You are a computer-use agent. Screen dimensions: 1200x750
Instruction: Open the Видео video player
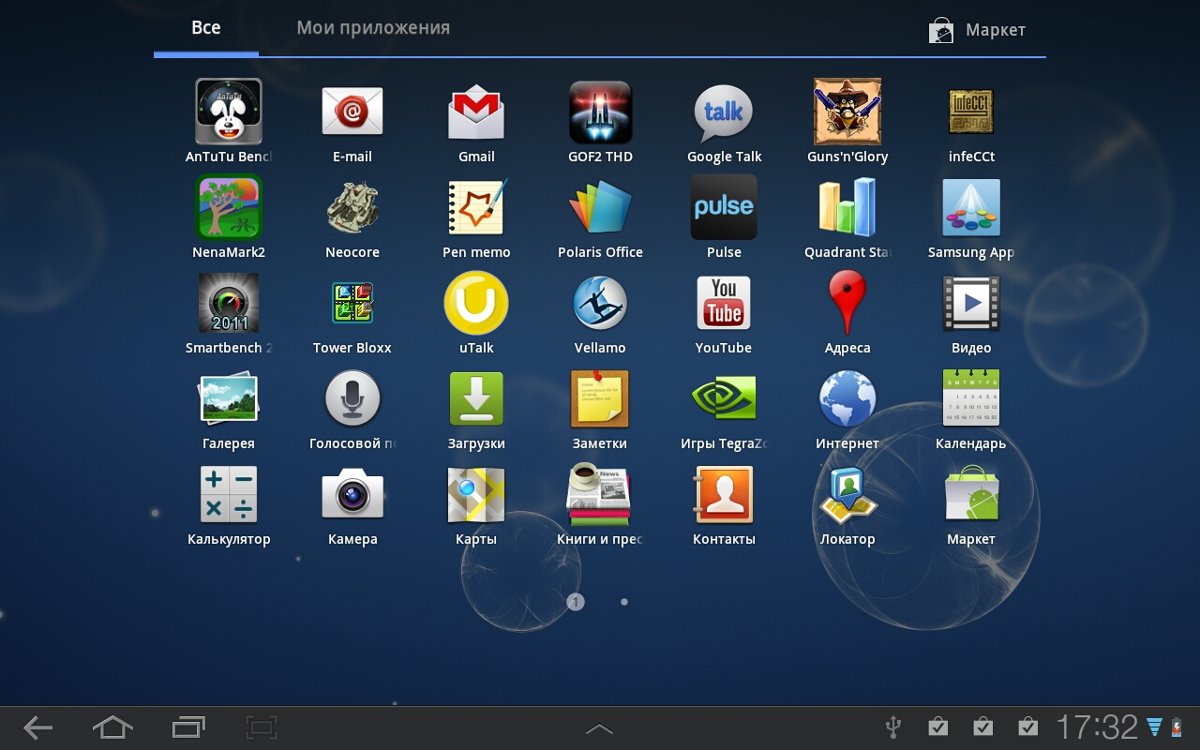(x=971, y=303)
